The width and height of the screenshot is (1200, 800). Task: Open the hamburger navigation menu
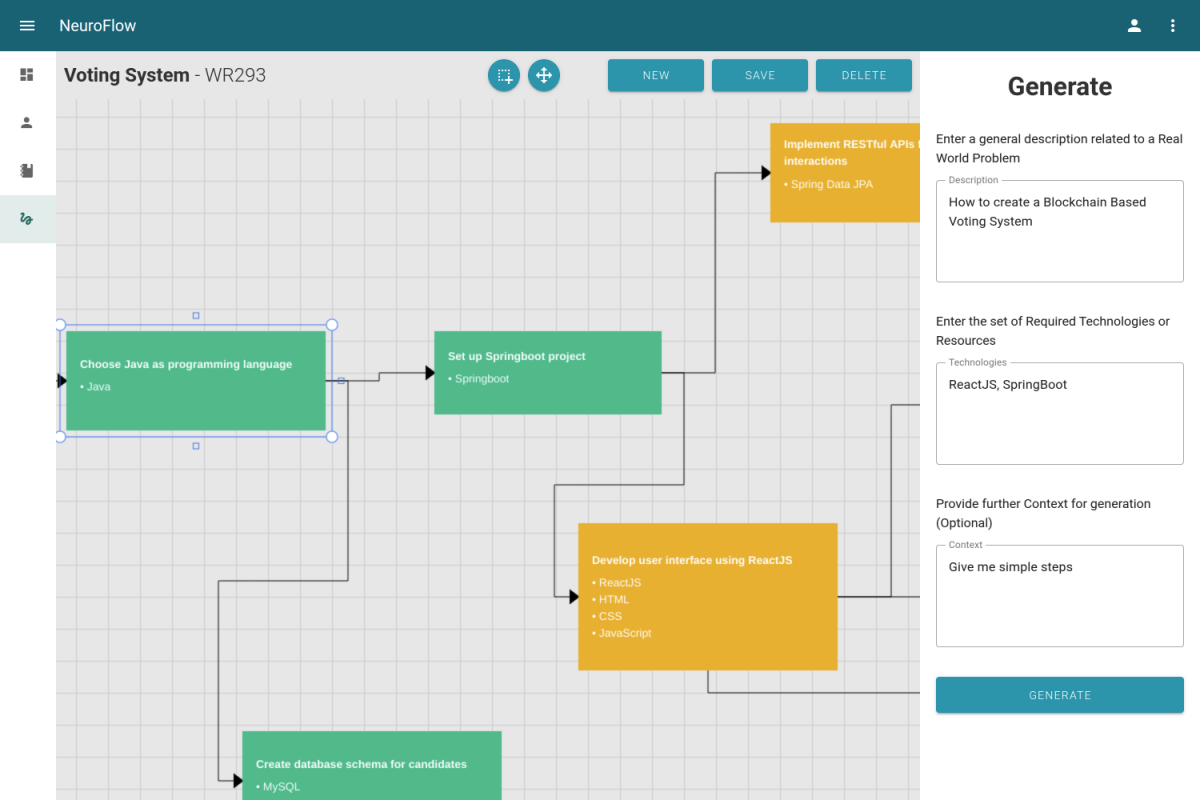point(27,25)
